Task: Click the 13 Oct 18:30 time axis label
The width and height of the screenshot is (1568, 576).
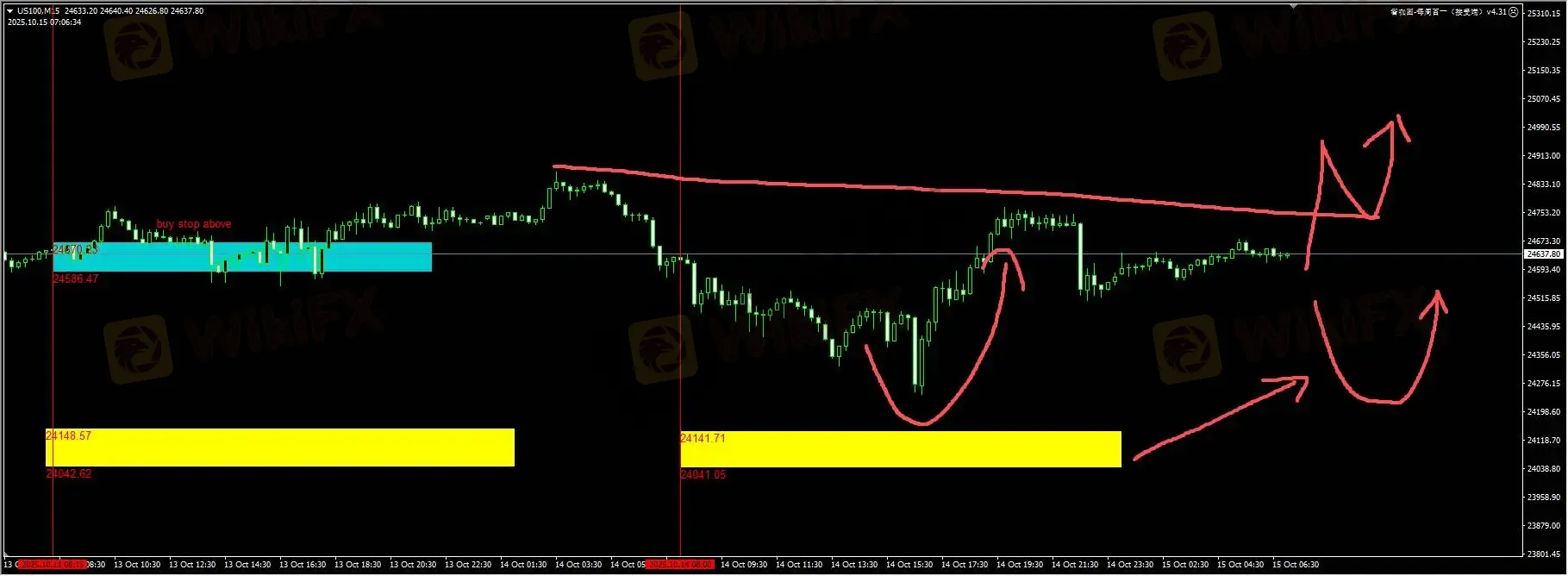Action: (358, 565)
